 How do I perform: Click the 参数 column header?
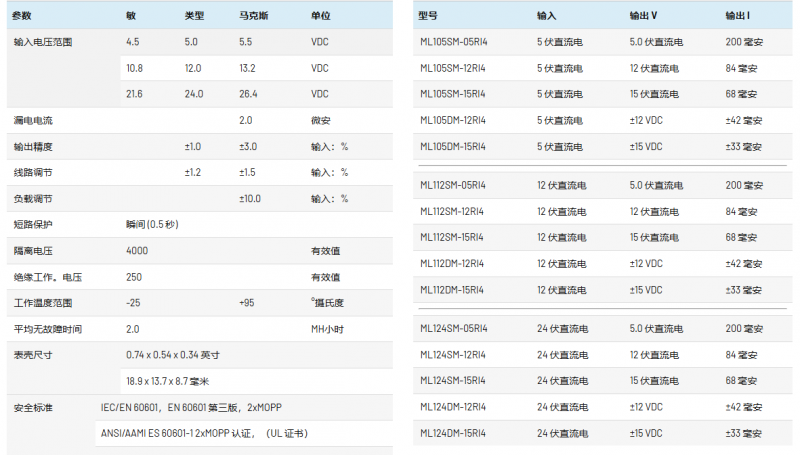point(23,16)
